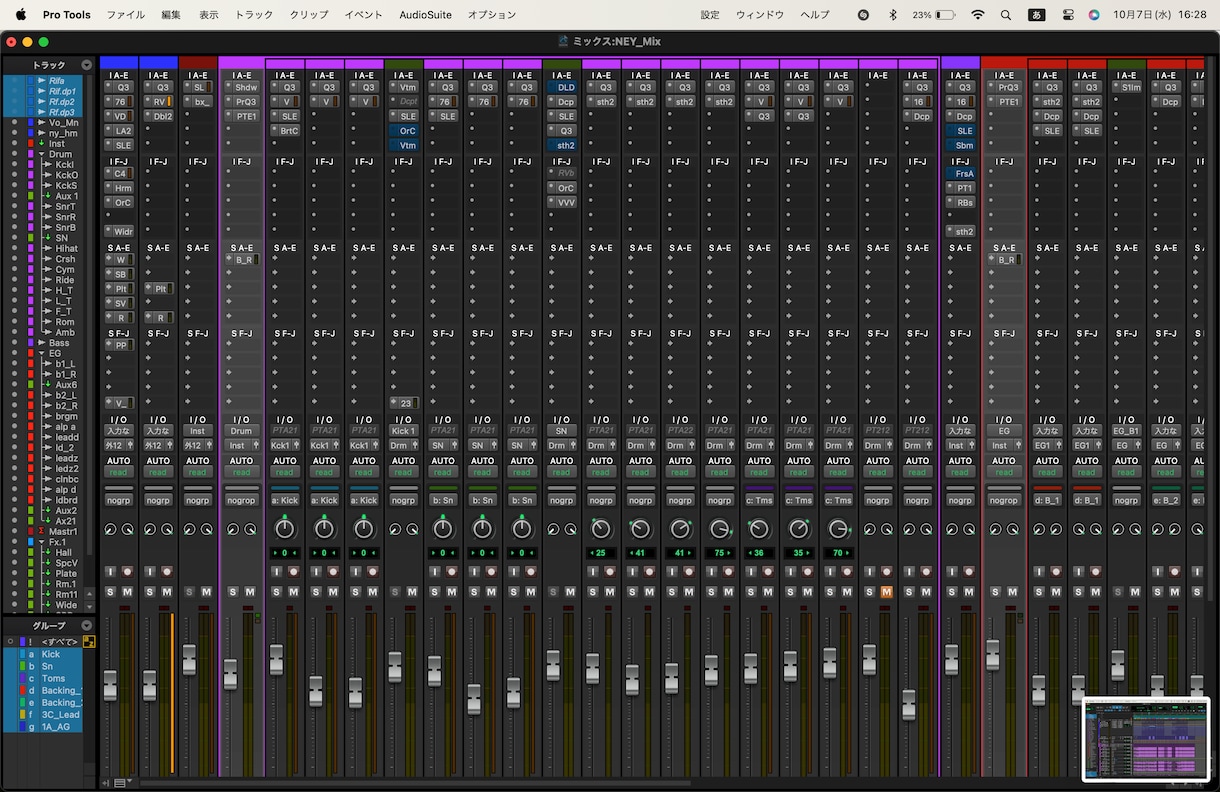
Task: Toggle input monitor on the strip panned 25
Action: 592,572
